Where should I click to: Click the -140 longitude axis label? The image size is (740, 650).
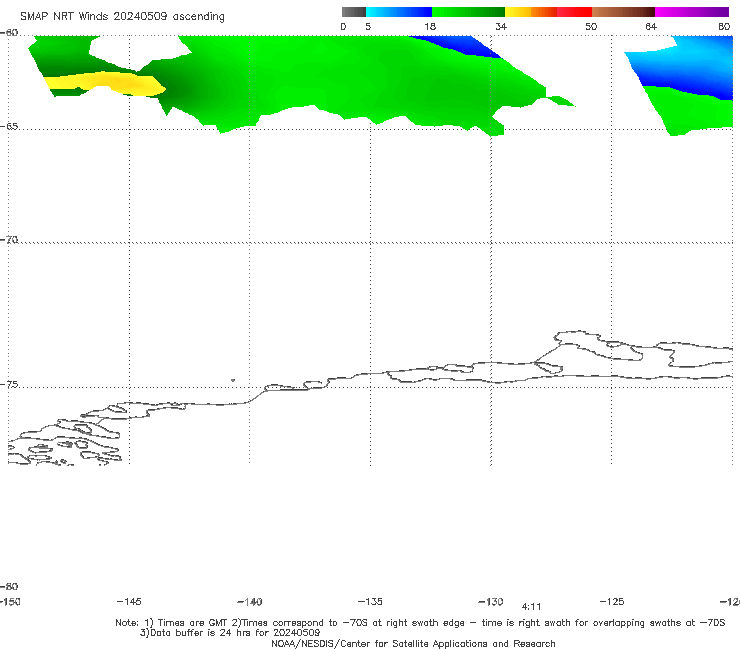coord(250,602)
